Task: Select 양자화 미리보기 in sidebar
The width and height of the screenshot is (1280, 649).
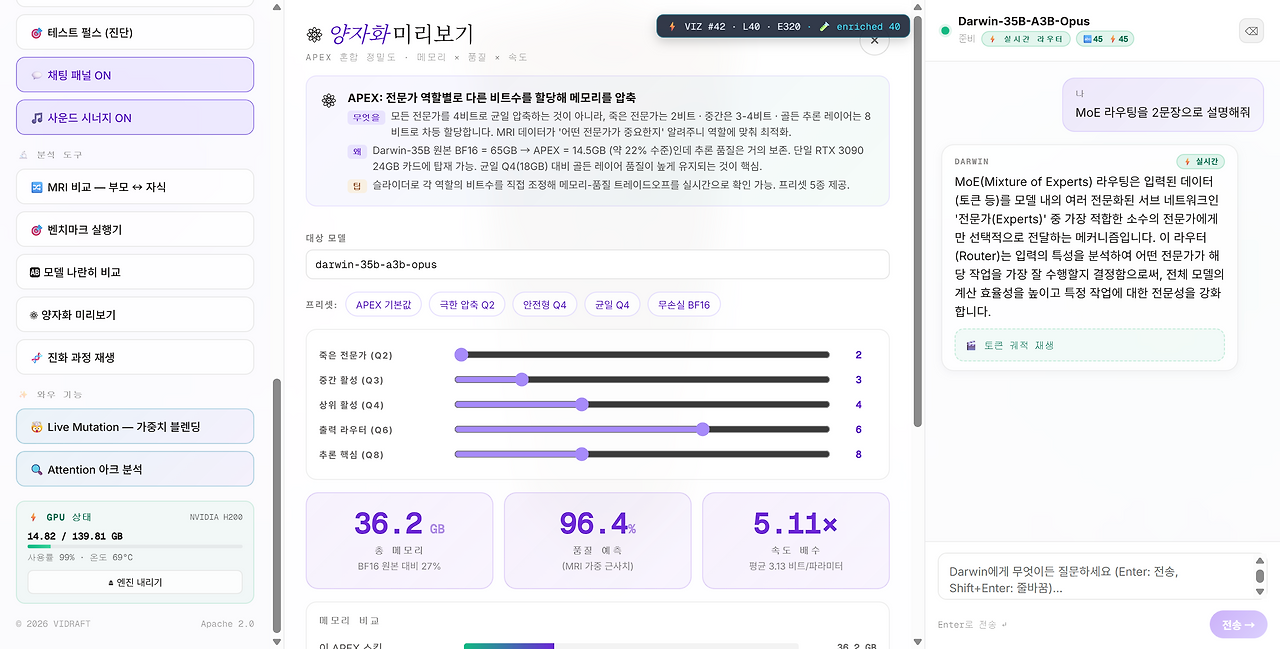Action: click(x=135, y=314)
